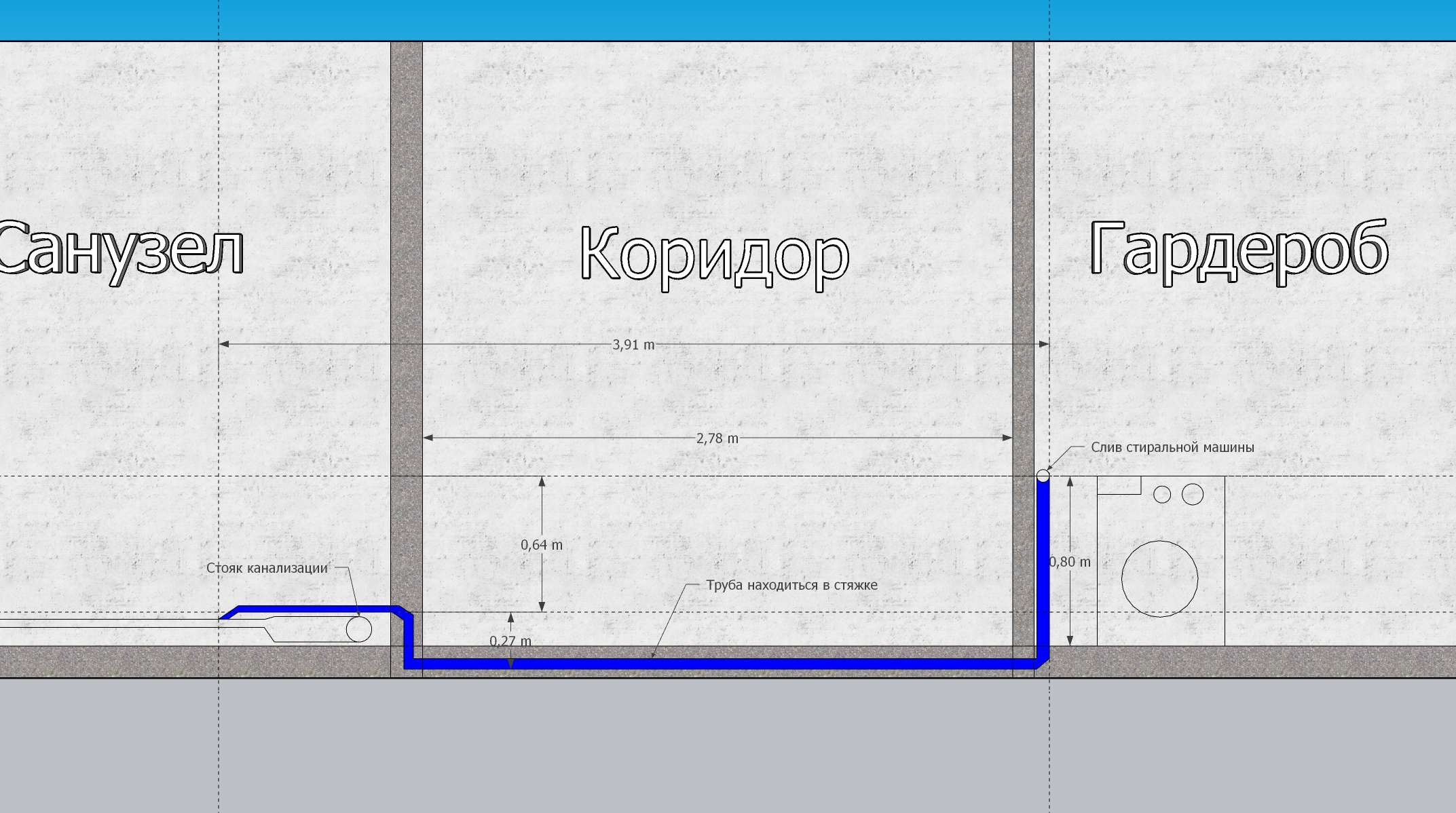Image resolution: width=1456 pixels, height=813 pixels.
Task: Select the 'Санузел' room label
Action: (x=121, y=252)
